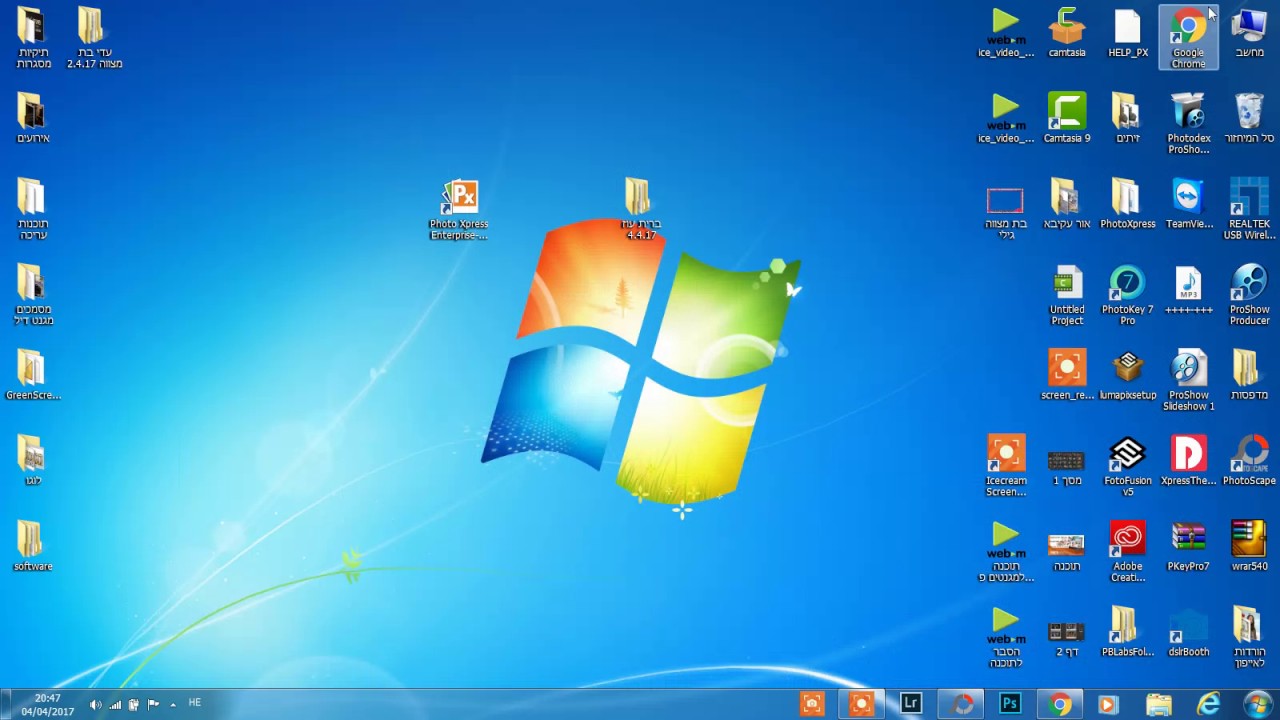This screenshot has width=1280, height=720.
Task: Open the GreenScre... folder
Action: click(x=33, y=375)
